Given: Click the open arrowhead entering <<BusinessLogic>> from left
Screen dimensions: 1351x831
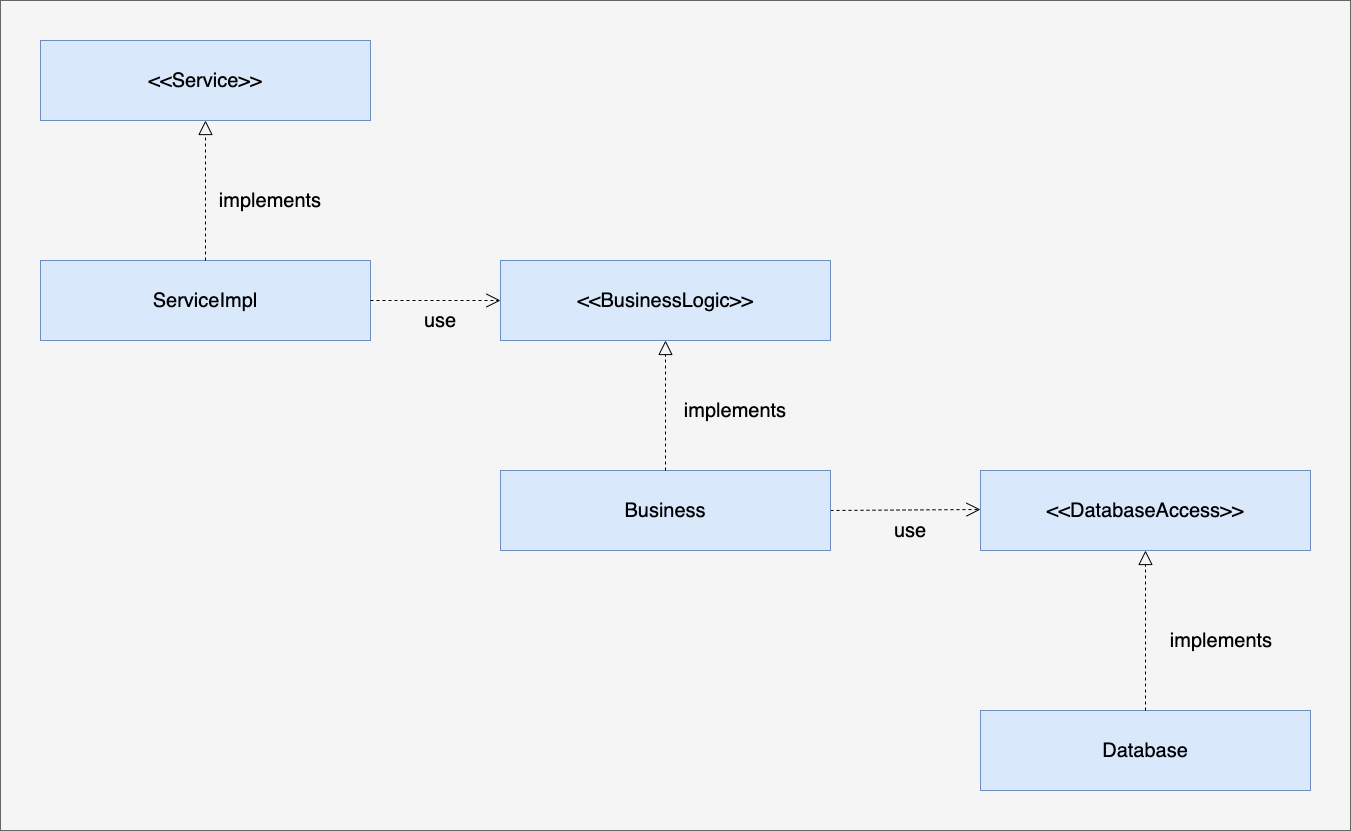Looking at the screenshot, I should pyautogui.click(x=492, y=300).
